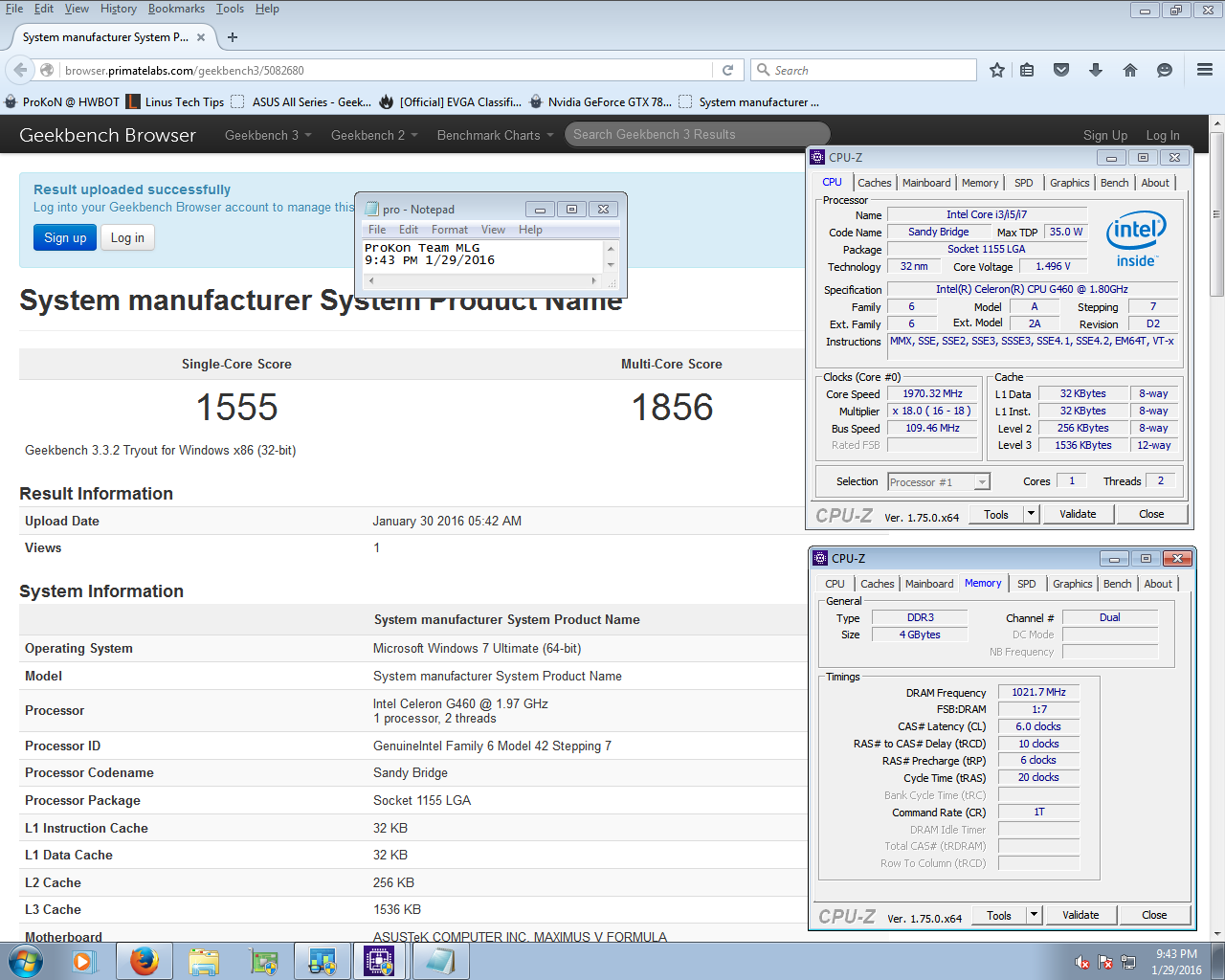Click the volume speaker tray icon
The image size is (1225, 980).
pos(1082,962)
